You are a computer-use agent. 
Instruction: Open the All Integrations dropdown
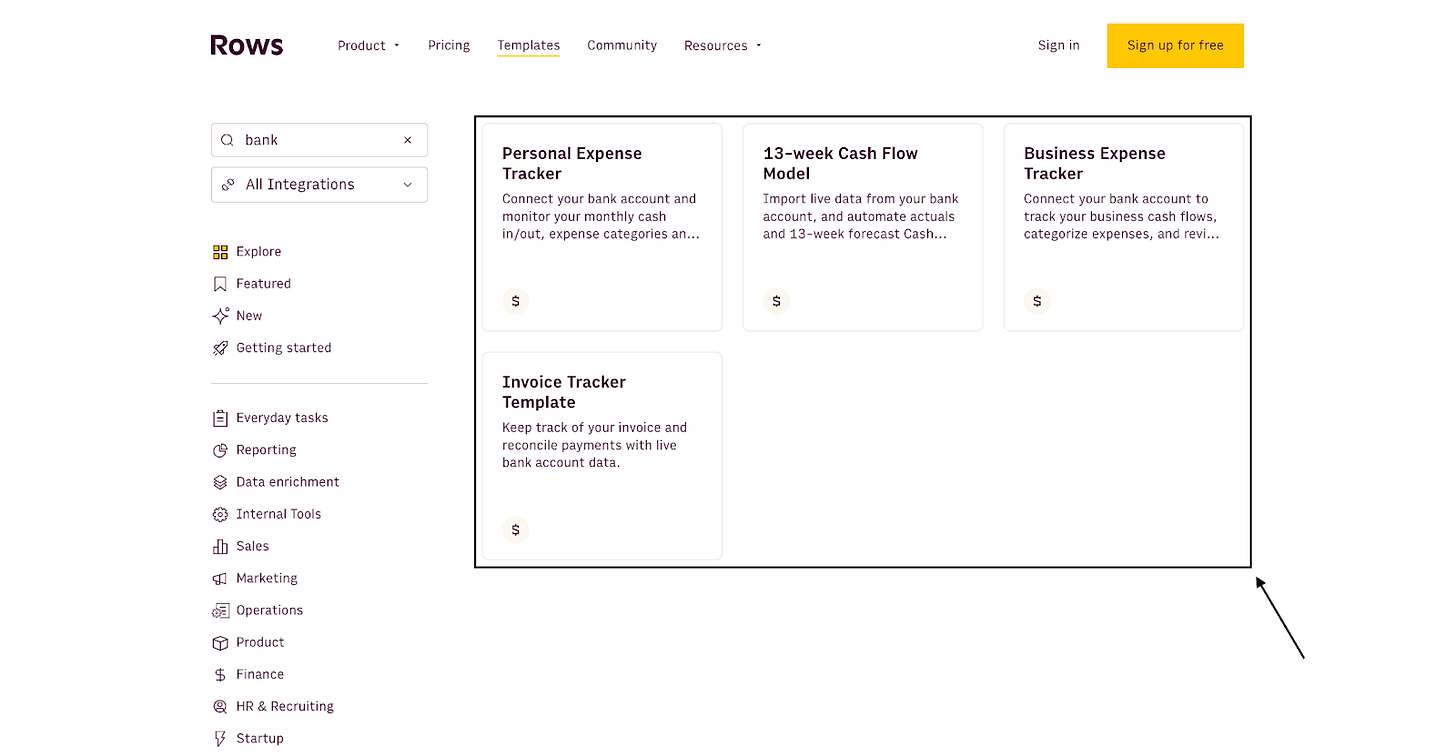319,184
